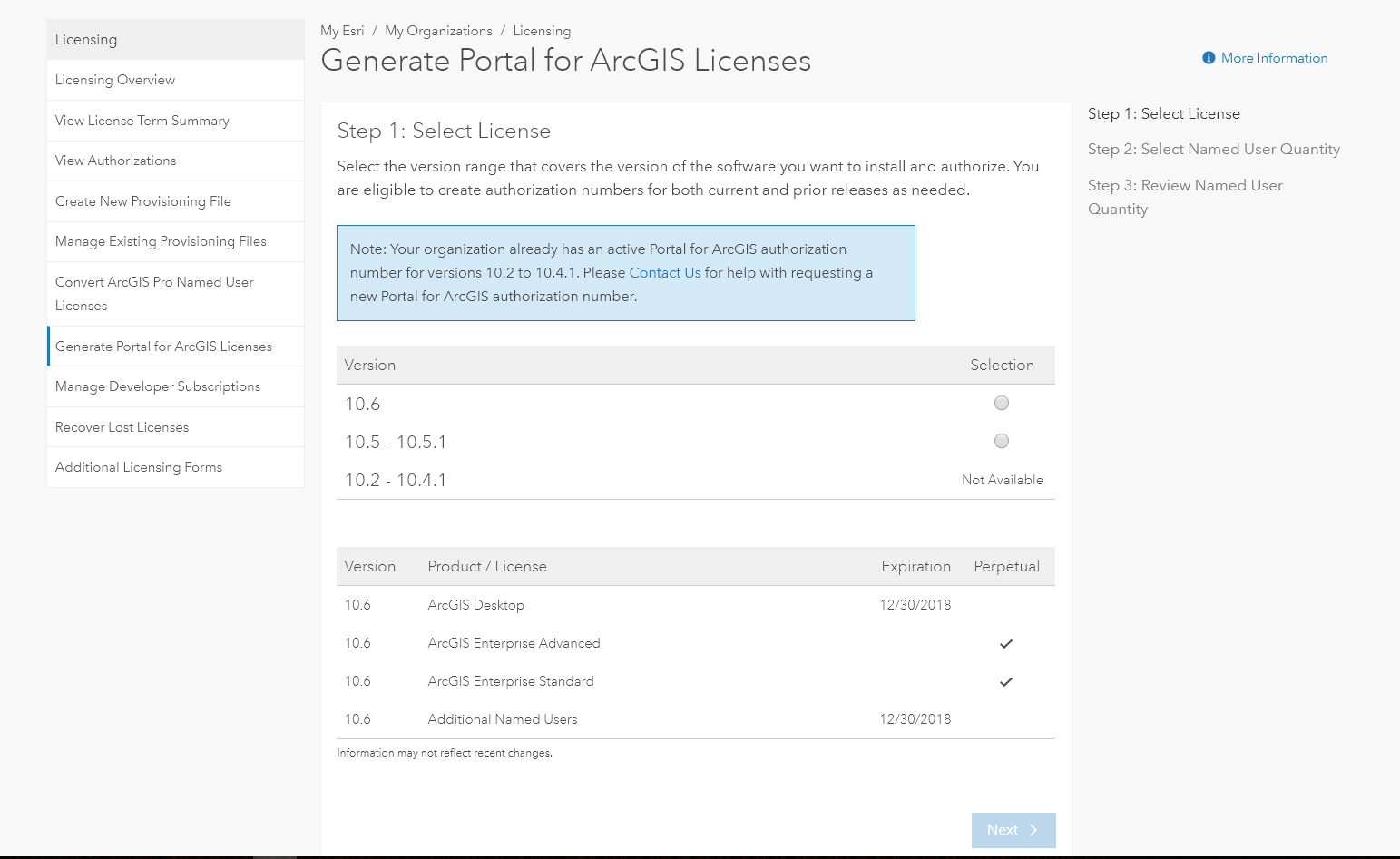The height and width of the screenshot is (859, 1400).
Task: Click the Next button chevron arrow
Action: click(x=1033, y=830)
